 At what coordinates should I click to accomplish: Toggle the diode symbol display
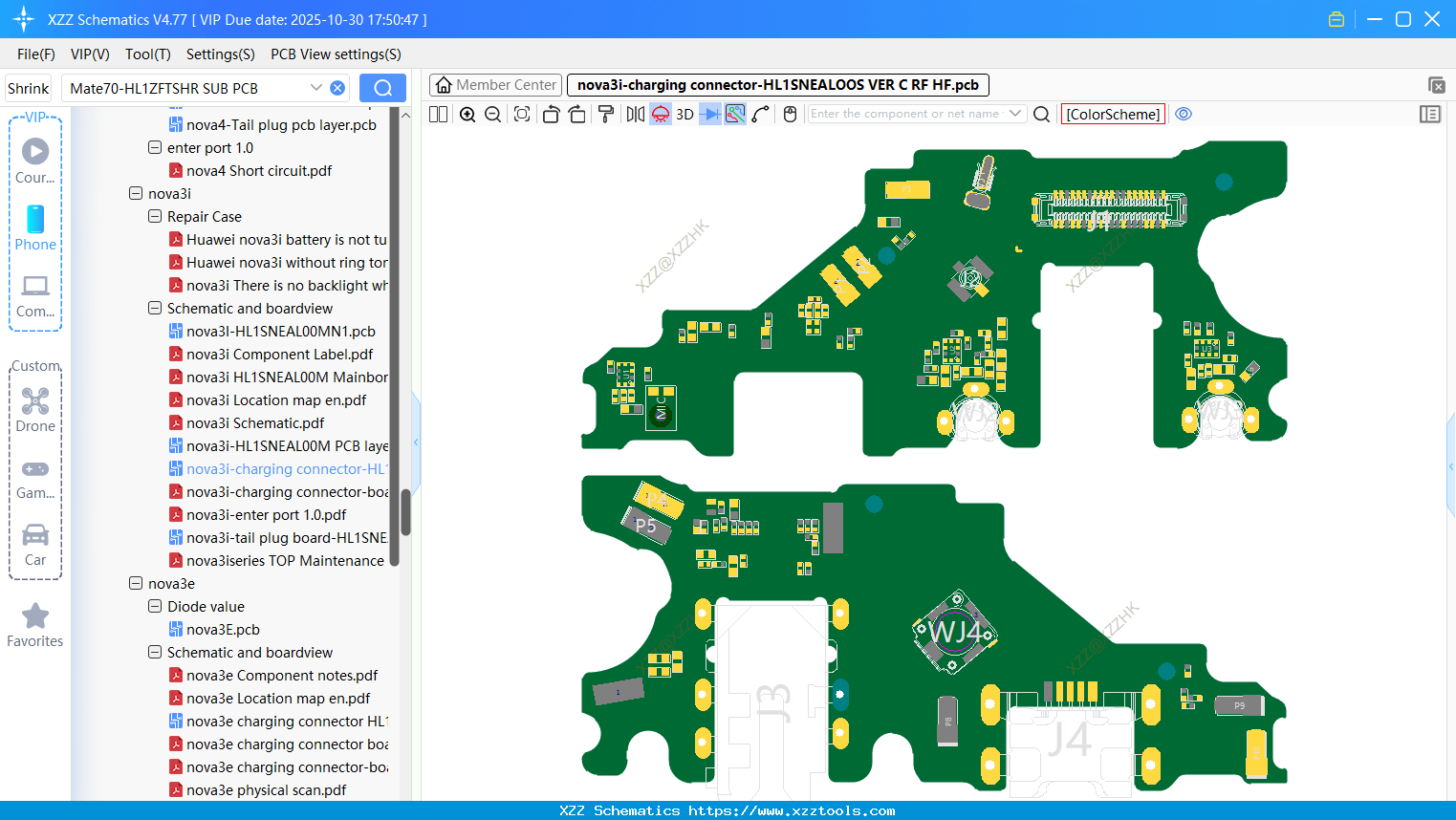click(710, 114)
